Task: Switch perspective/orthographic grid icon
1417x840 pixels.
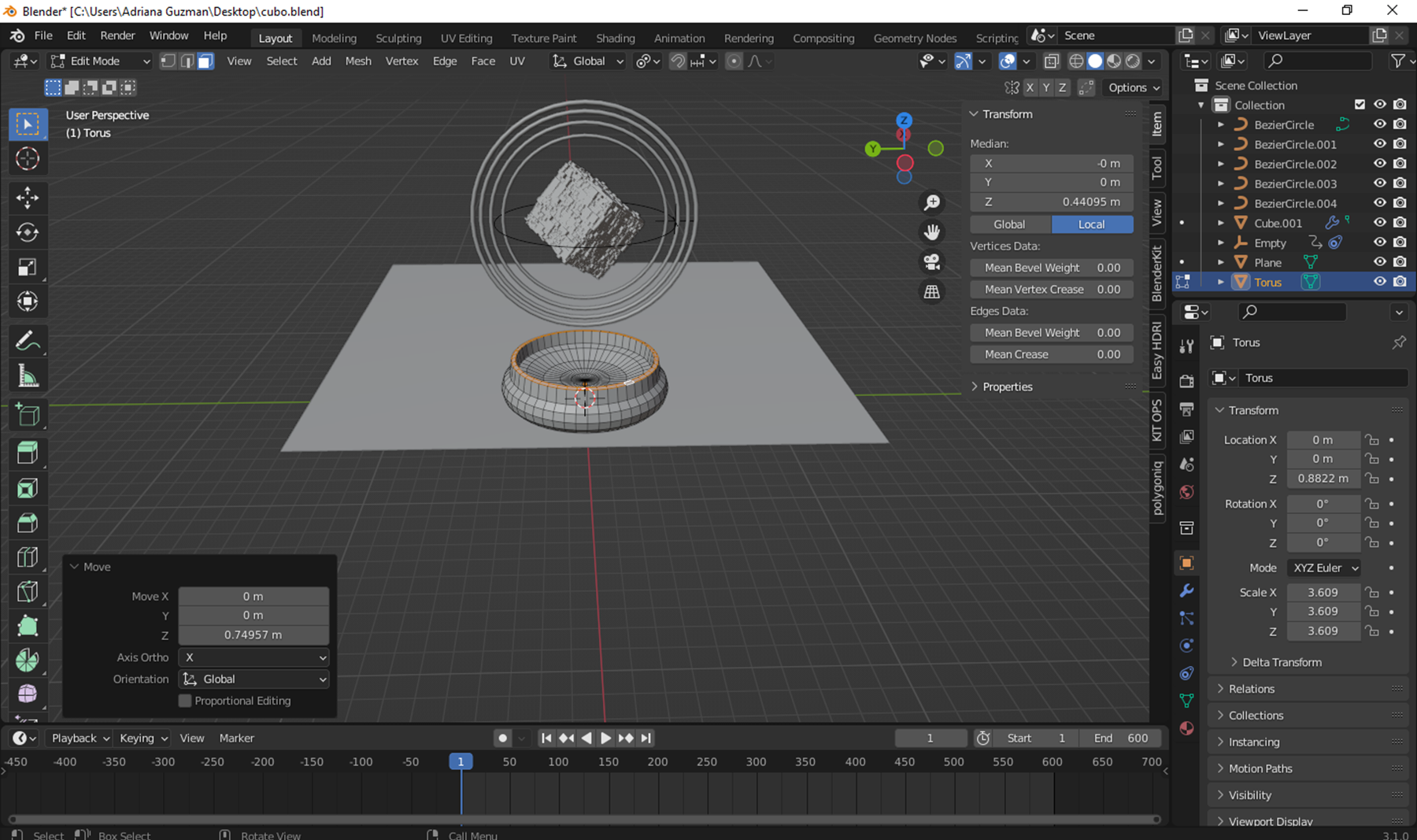Action: click(x=932, y=292)
